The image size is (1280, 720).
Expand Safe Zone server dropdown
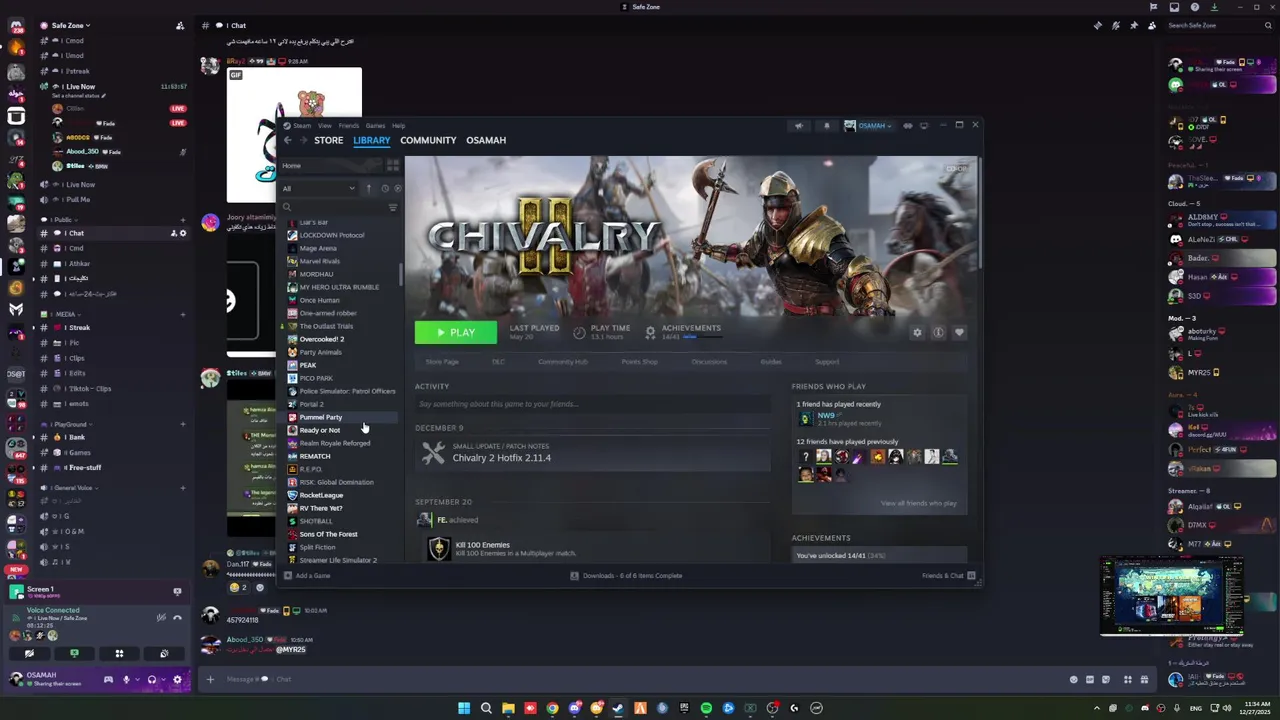pos(70,25)
